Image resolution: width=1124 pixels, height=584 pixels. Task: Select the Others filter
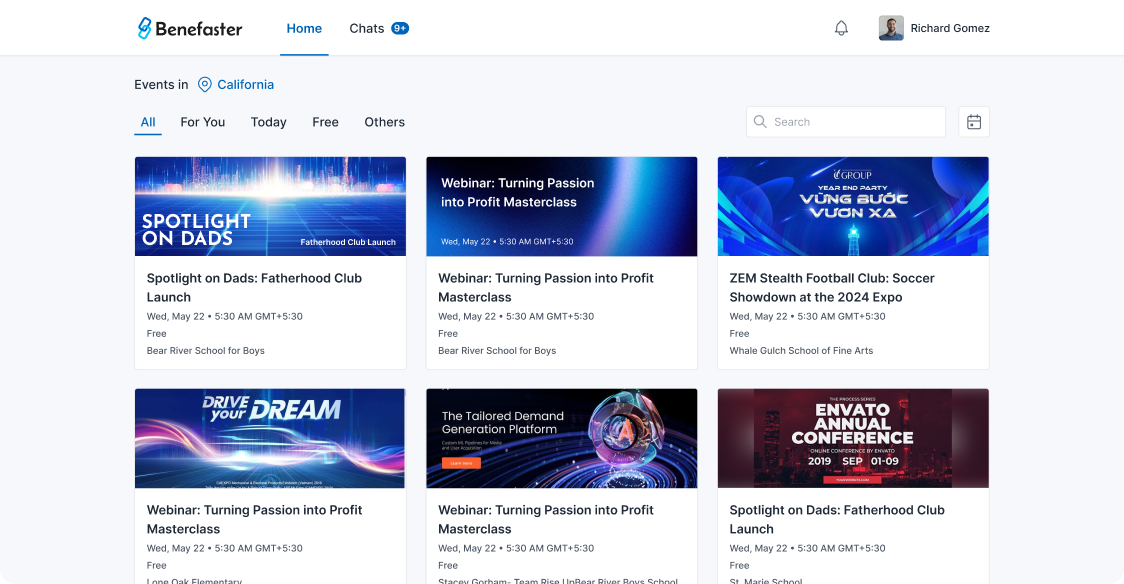tap(384, 122)
